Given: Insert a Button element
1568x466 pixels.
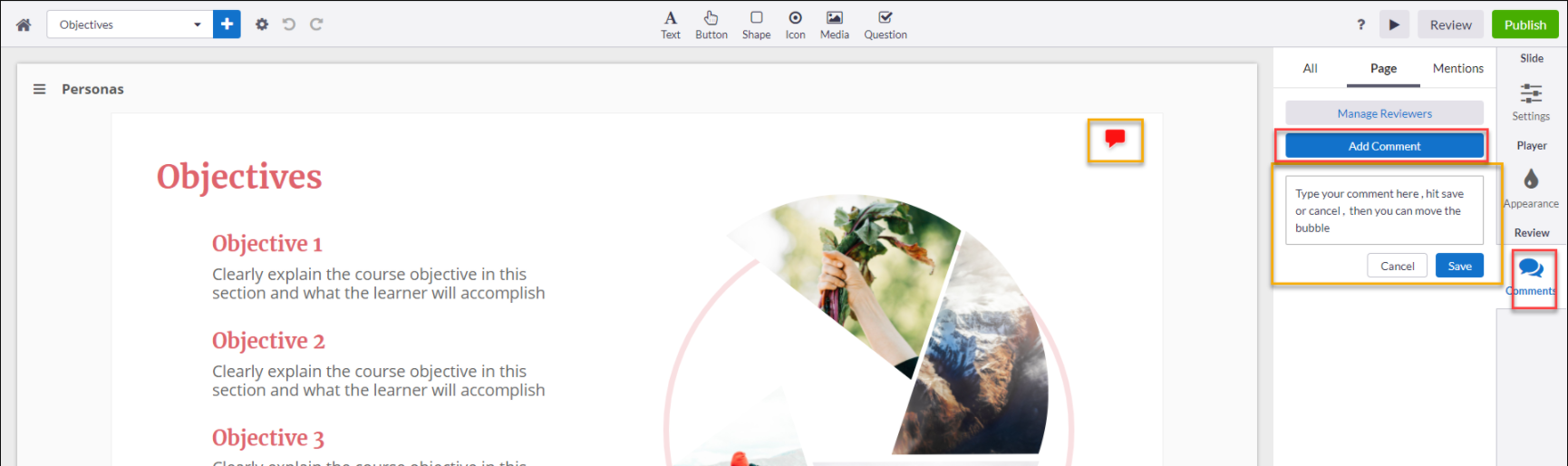Looking at the screenshot, I should (711, 25).
